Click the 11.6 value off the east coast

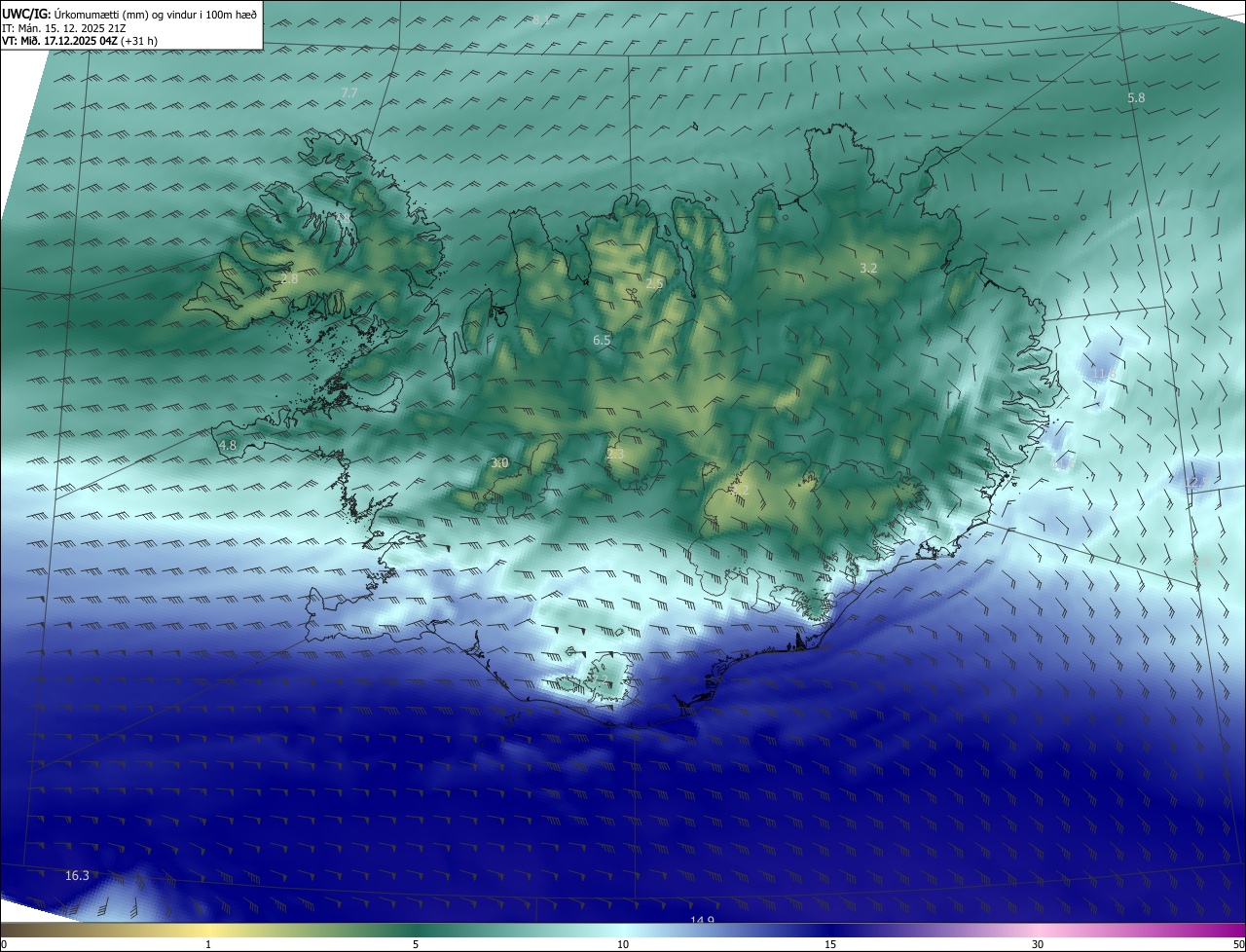coord(1062,464)
